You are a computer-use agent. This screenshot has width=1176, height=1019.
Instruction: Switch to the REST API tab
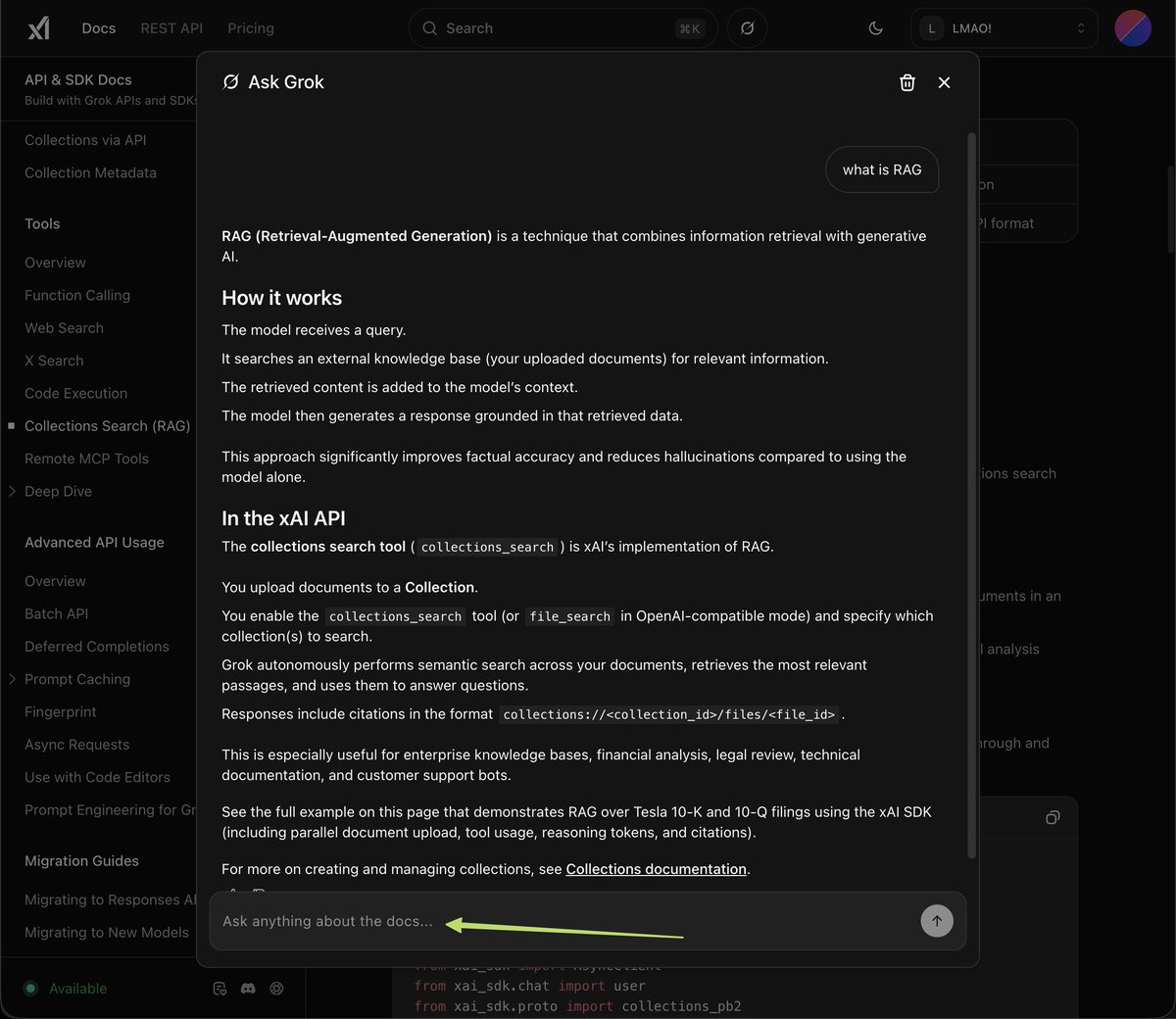pyautogui.click(x=171, y=28)
